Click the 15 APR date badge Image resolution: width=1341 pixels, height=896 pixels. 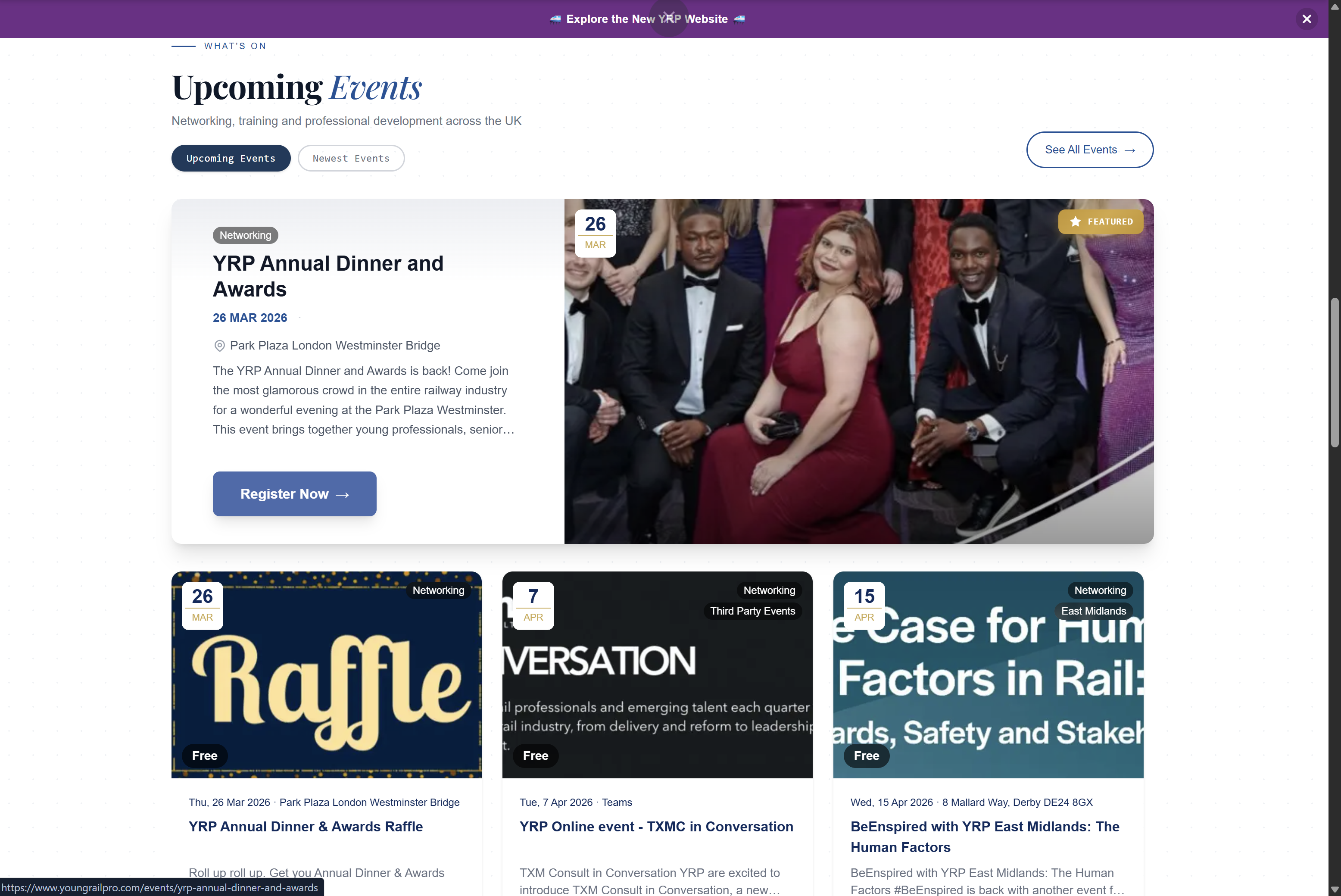(x=864, y=605)
